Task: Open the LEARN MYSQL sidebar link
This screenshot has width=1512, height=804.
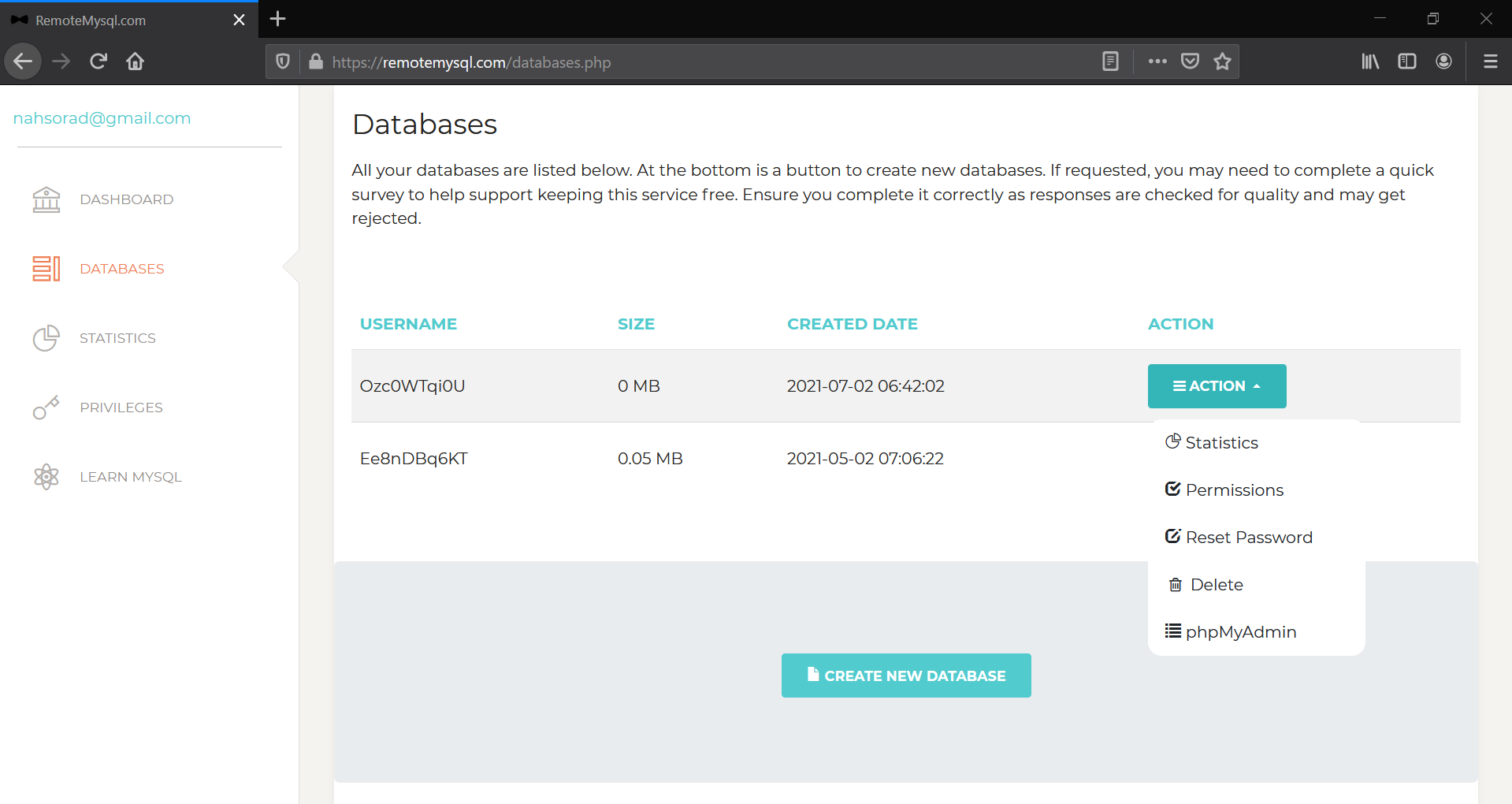Action: [x=131, y=477]
